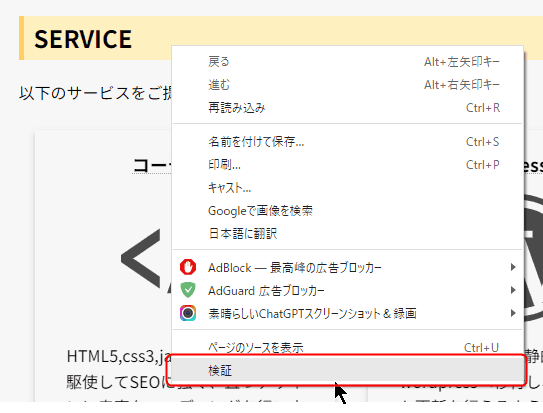This screenshot has width=543, height=413.
Task: Click the AdBlock red hand icon
Action: [x=188, y=267]
